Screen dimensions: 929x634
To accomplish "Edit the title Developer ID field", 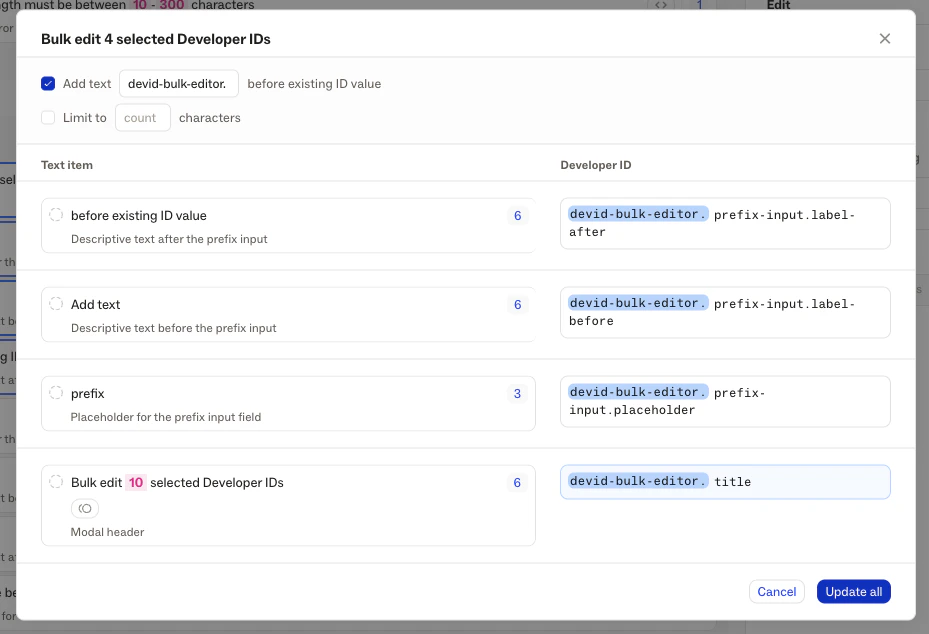I will coord(725,482).
